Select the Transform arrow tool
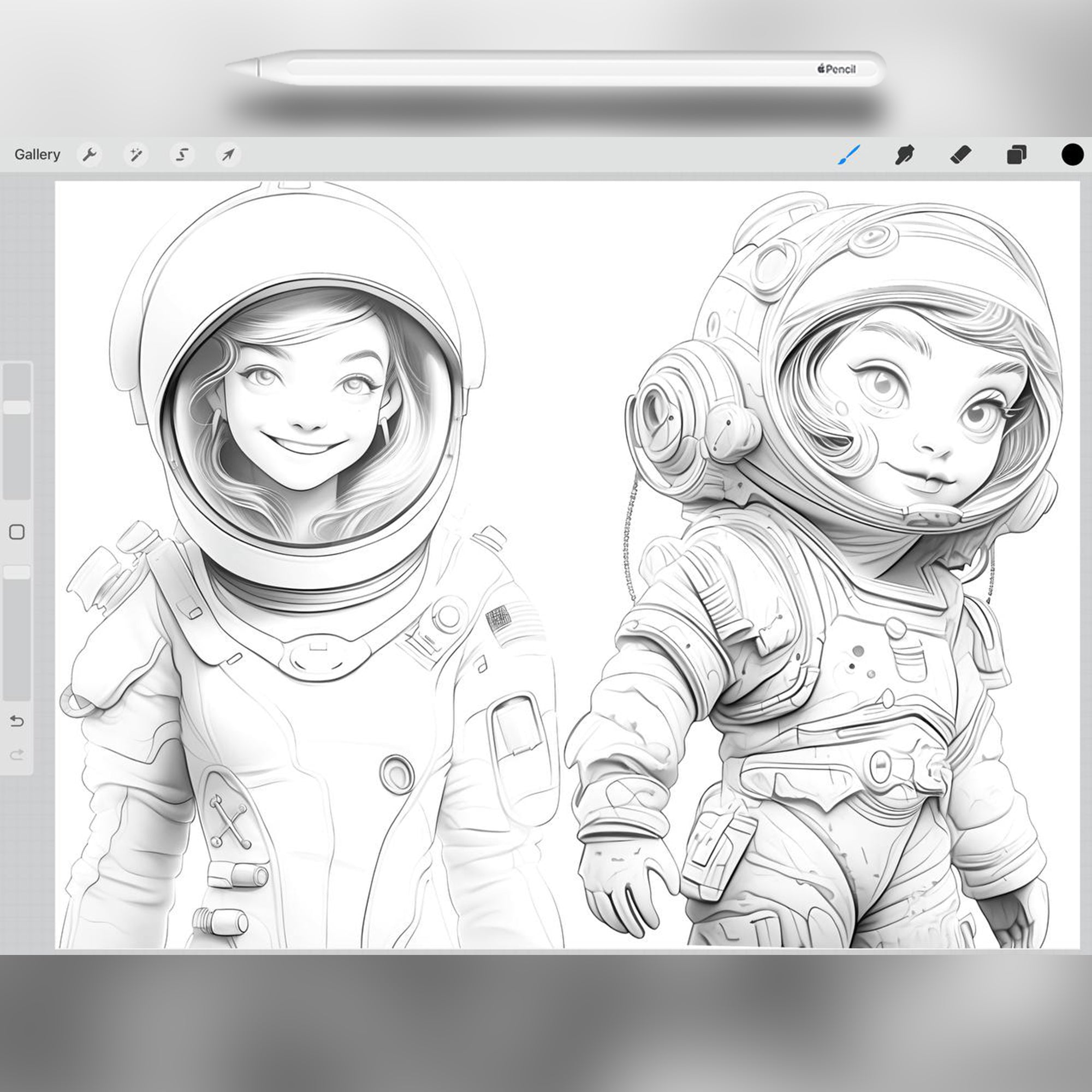This screenshot has height=1092, width=1092. (228, 155)
